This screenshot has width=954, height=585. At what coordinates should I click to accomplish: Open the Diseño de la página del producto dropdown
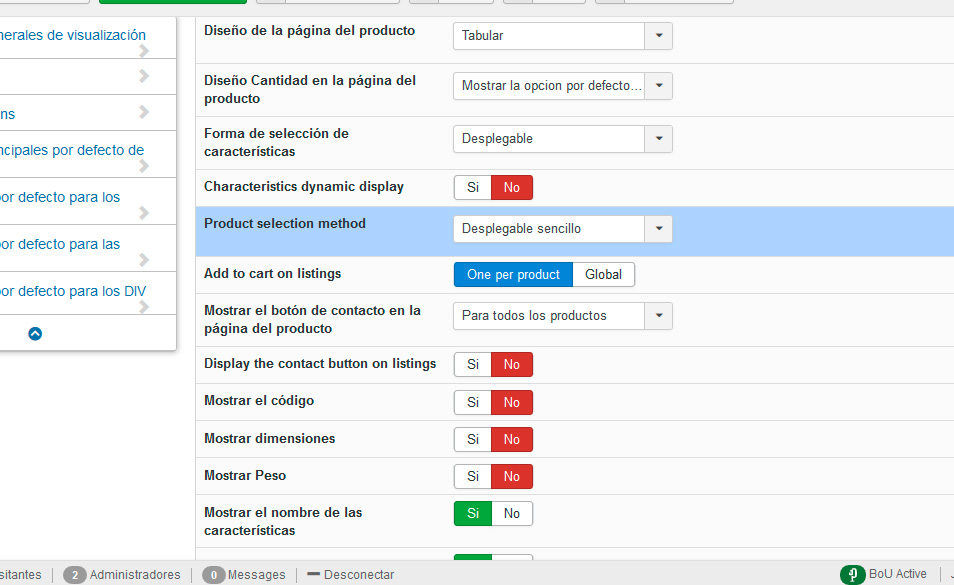[x=562, y=36]
